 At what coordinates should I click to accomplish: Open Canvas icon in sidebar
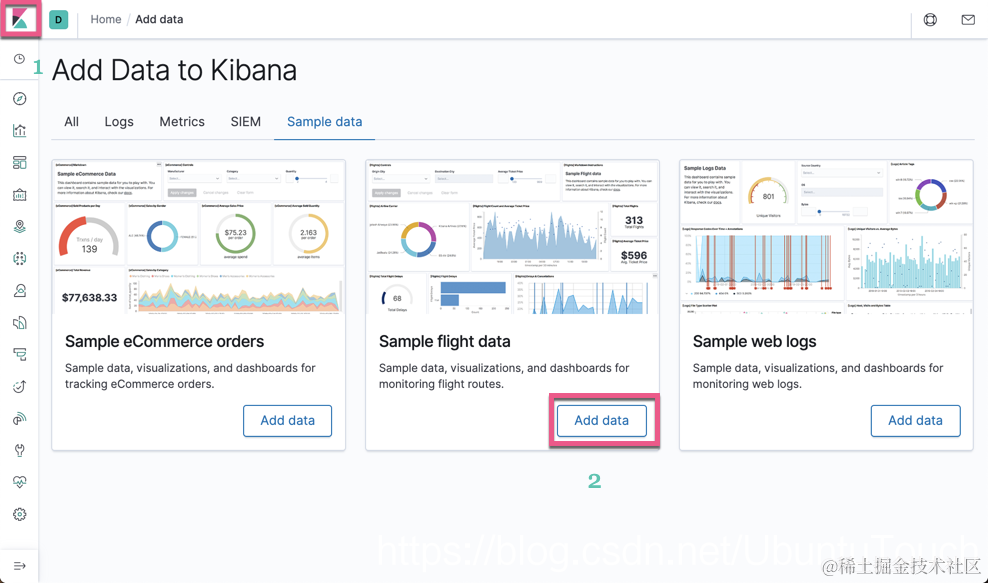[20, 195]
